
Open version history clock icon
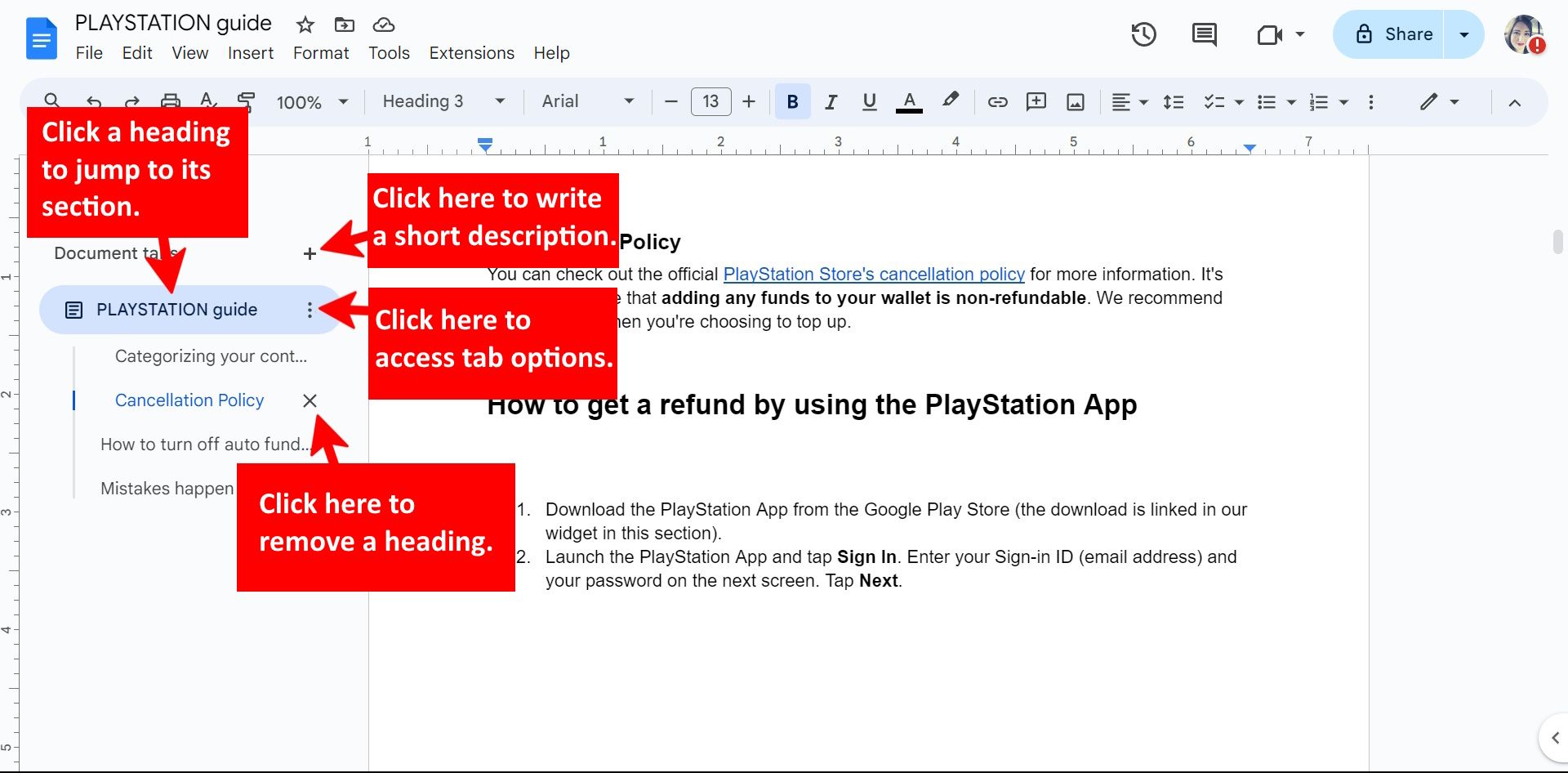click(1143, 34)
